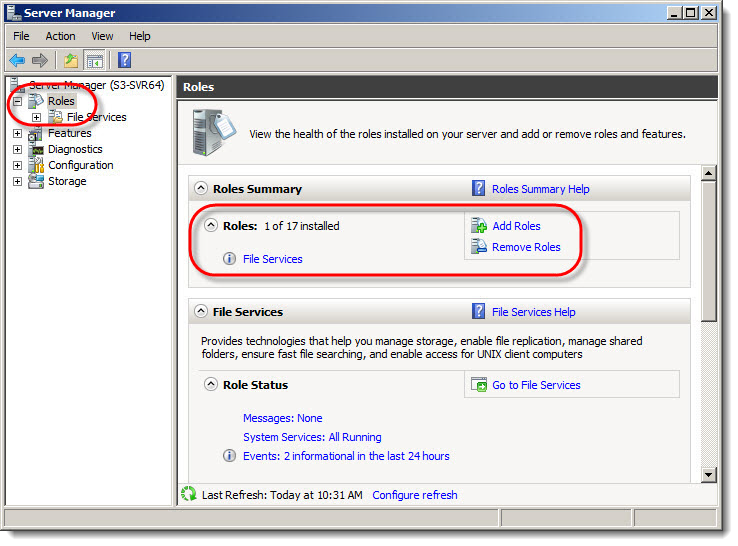
Task: Open the Action menu
Action: [x=60, y=36]
